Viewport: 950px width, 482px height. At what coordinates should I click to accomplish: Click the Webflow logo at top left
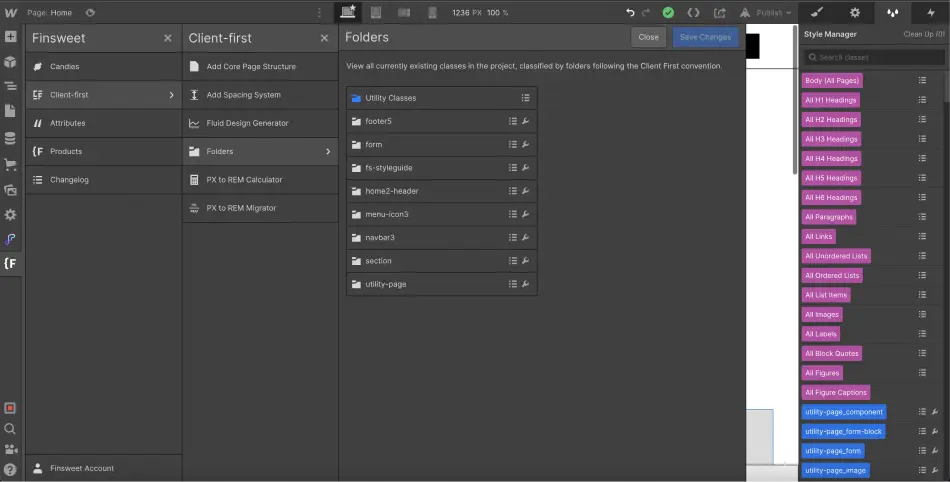(11, 12)
